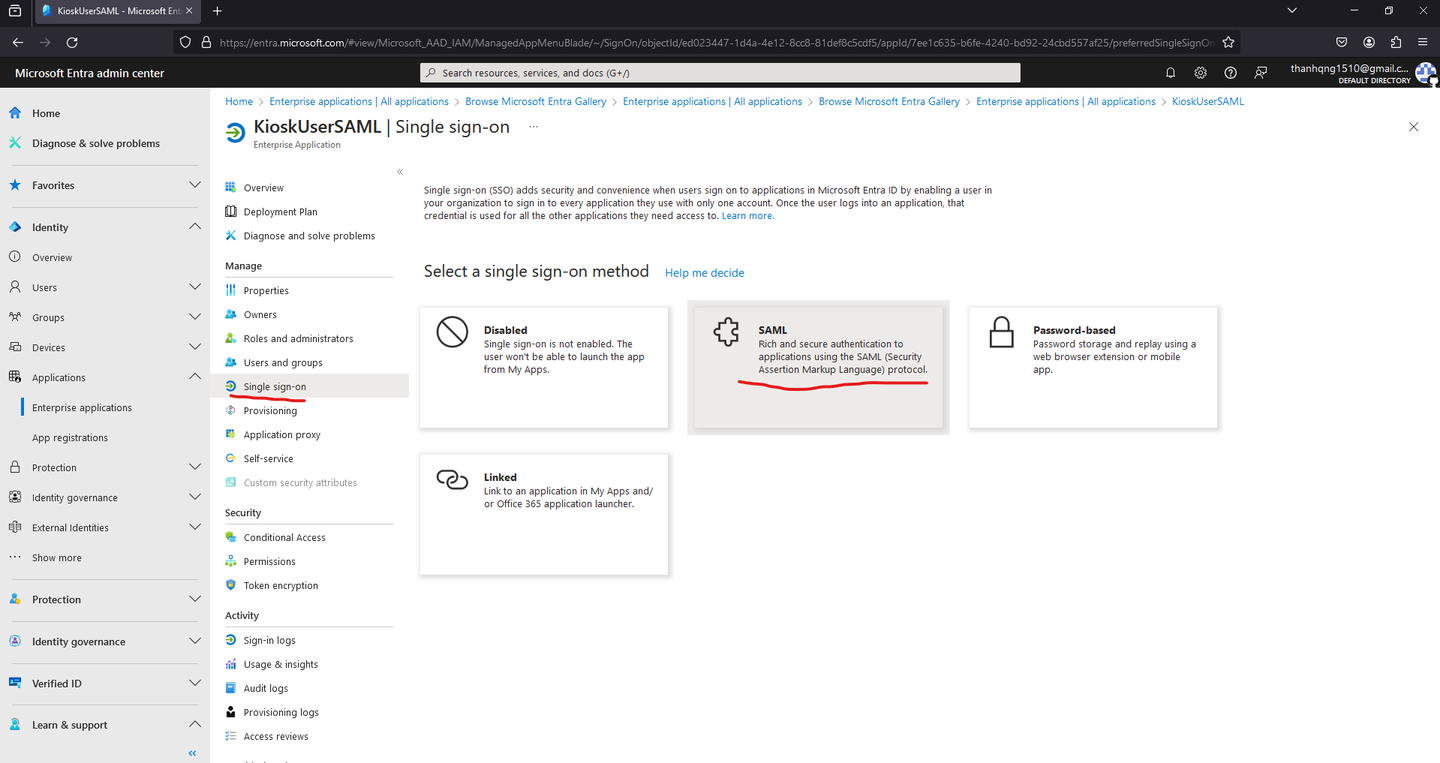Choose the Linked sign-on method card
This screenshot has height=763, width=1440.
(544, 515)
